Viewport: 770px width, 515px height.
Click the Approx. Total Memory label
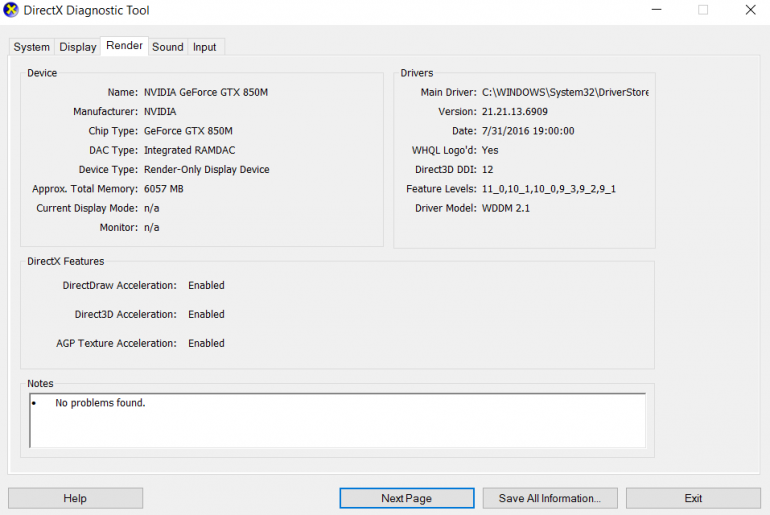point(85,189)
